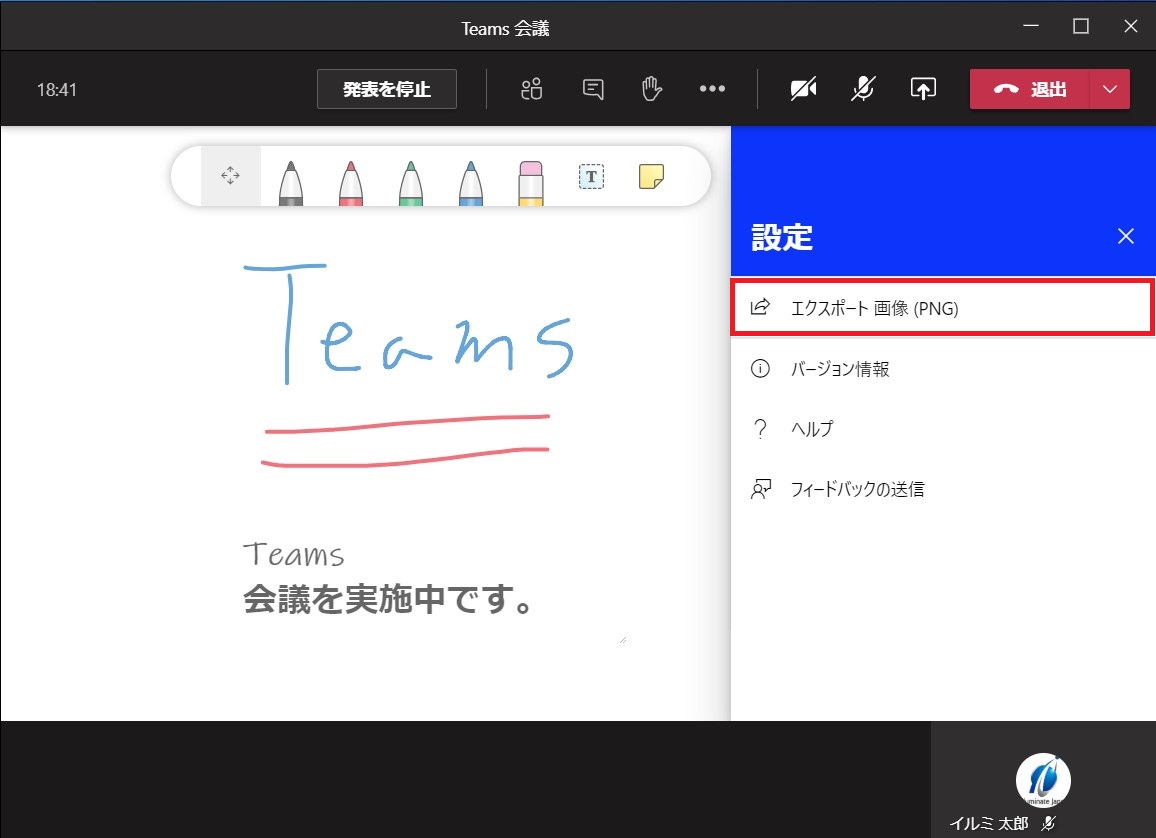Close the 設定 settings panel
The height and width of the screenshot is (838, 1156).
tap(1126, 236)
